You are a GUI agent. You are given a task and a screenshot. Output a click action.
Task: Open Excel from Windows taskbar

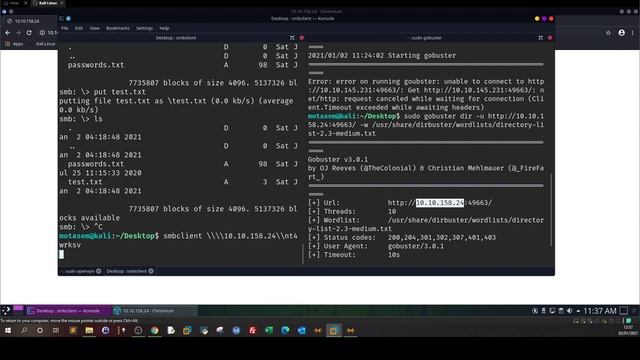pos(269,330)
